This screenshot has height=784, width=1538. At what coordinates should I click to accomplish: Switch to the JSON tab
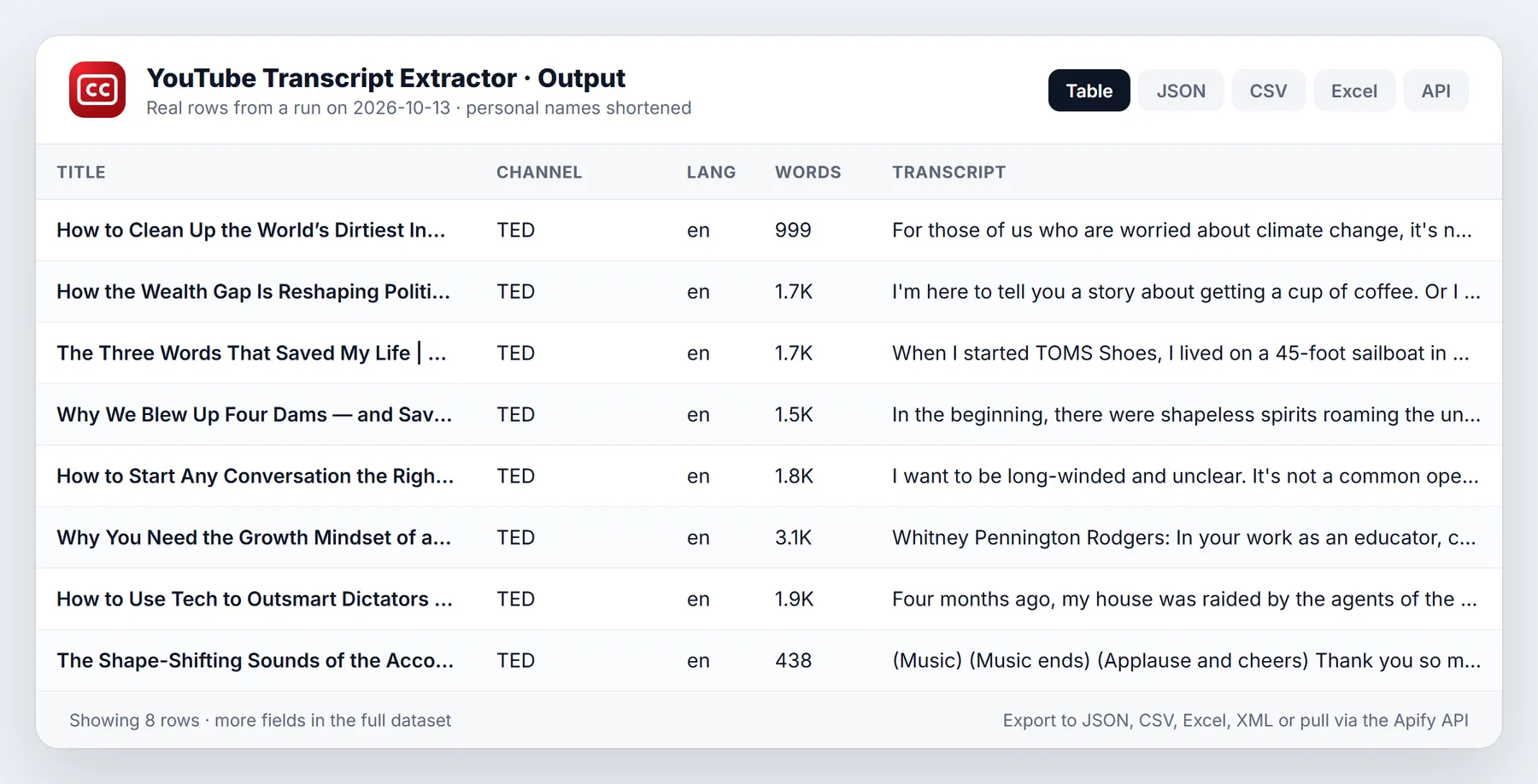pyautogui.click(x=1181, y=91)
